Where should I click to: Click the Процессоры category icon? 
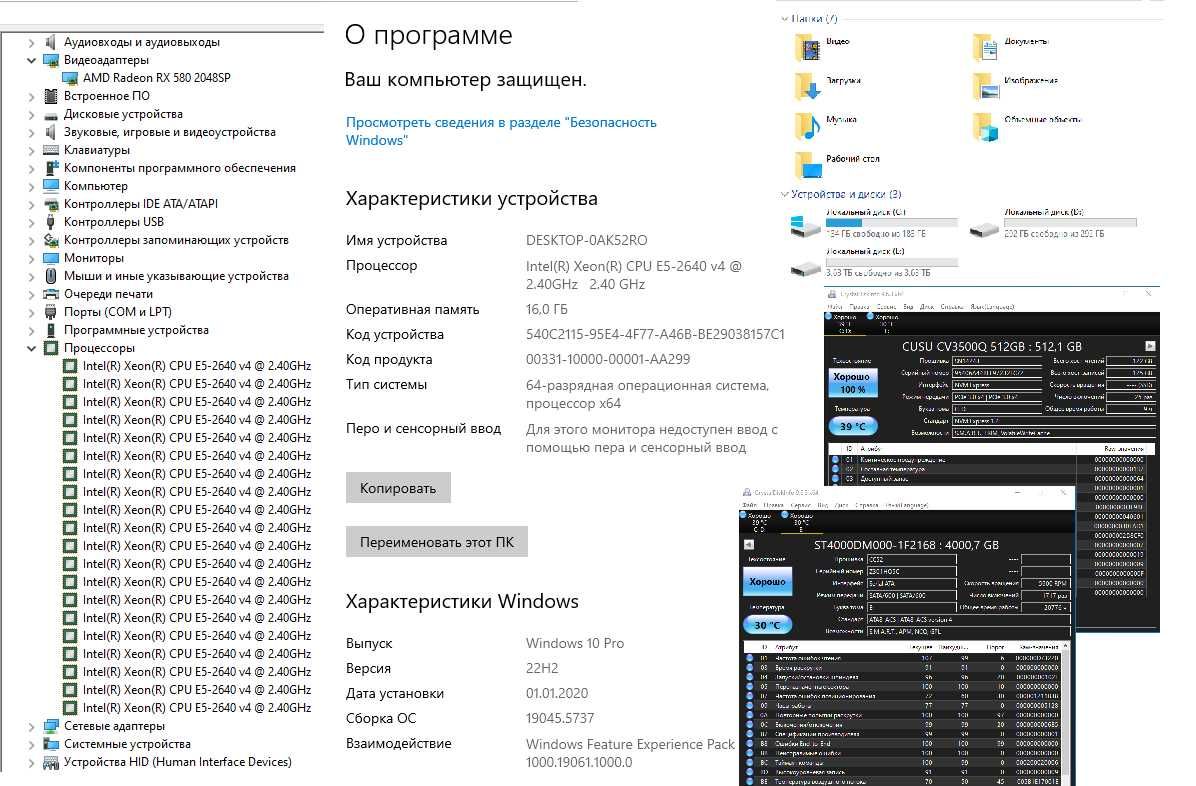(51, 348)
